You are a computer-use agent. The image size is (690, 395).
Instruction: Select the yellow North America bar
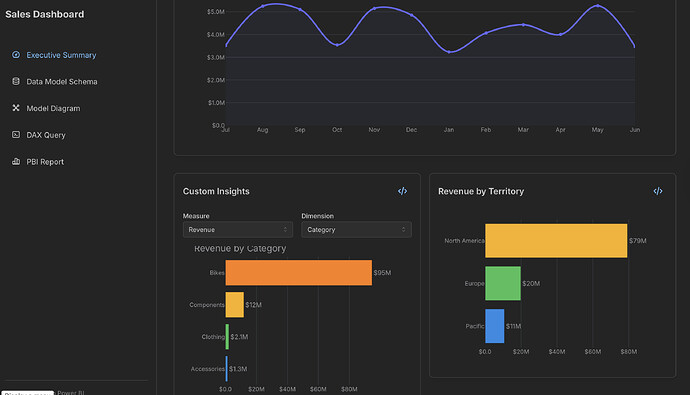click(556, 241)
